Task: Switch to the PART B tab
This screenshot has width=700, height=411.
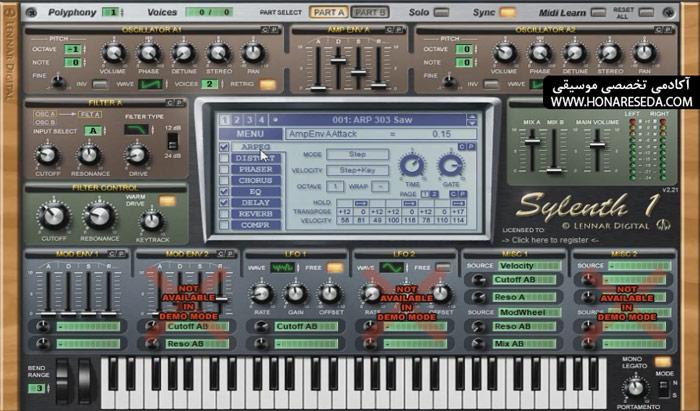Action: [370, 12]
